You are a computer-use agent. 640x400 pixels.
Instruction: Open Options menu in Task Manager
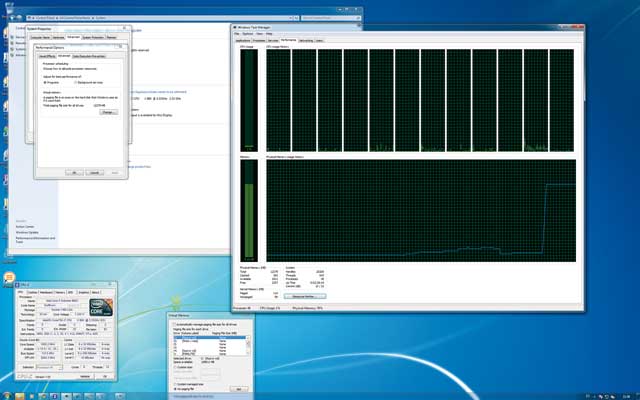(248, 34)
